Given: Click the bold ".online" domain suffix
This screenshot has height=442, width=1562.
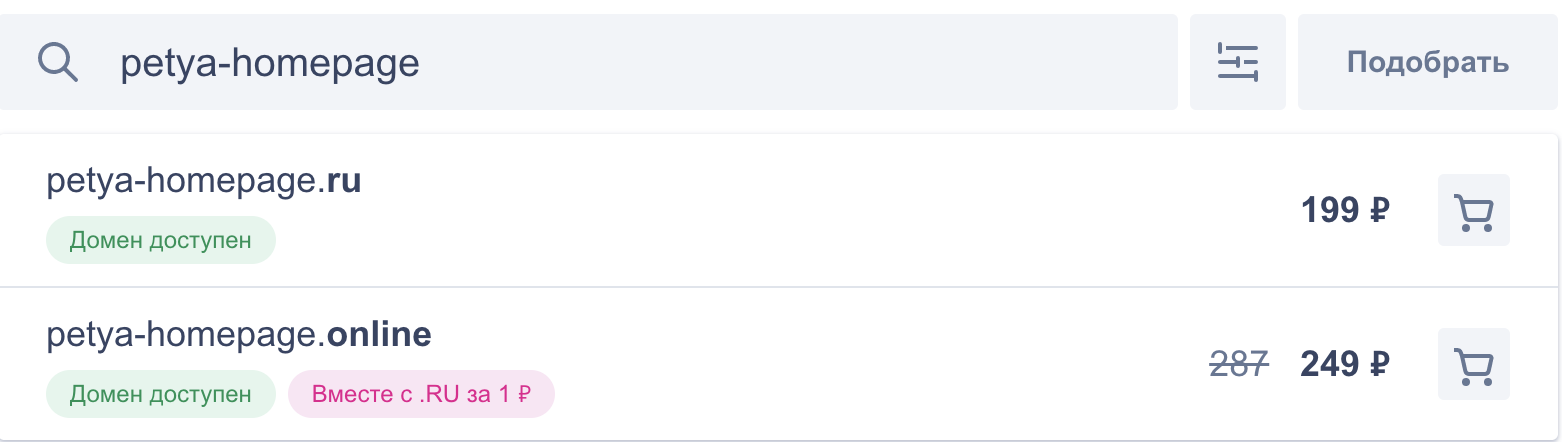Looking at the screenshot, I should (378, 335).
